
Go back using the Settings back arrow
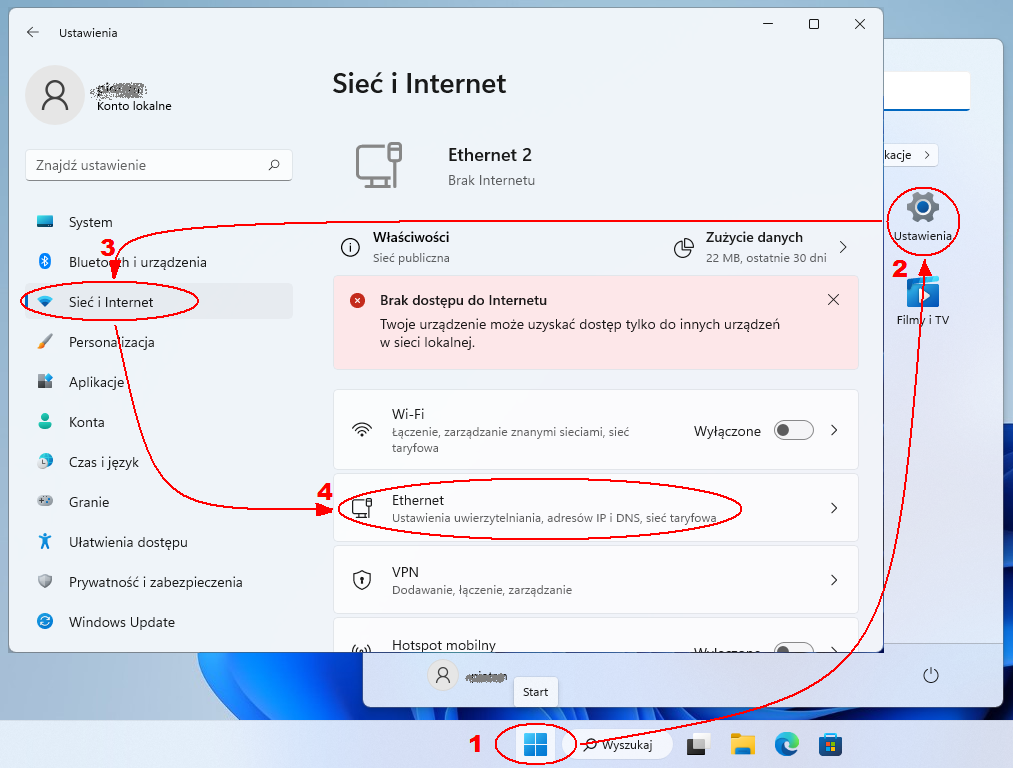[33, 32]
